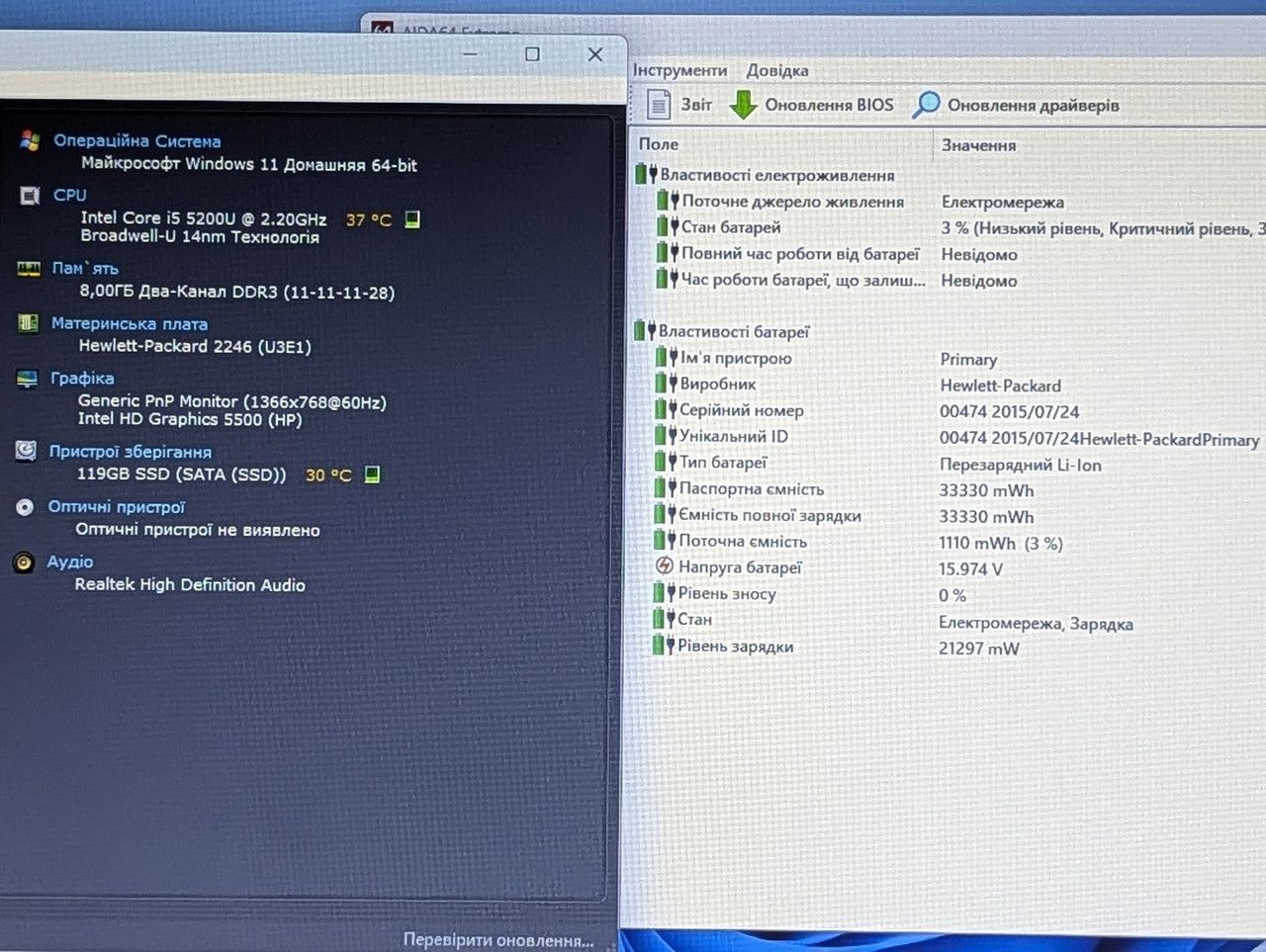Click the 119GB SSD (SATA (SSD)) entry
1266x952 pixels.
pyautogui.click(x=181, y=475)
